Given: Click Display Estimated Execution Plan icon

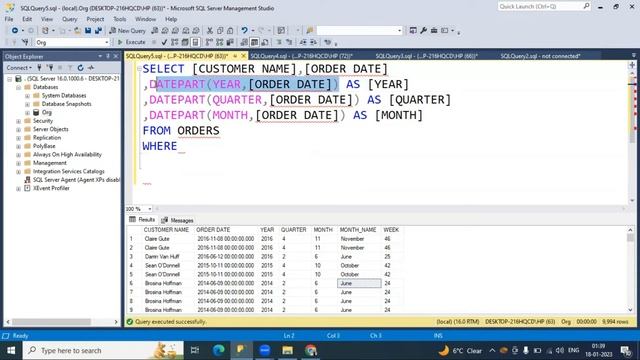Looking at the screenshot, I should (x=175, y=42).
